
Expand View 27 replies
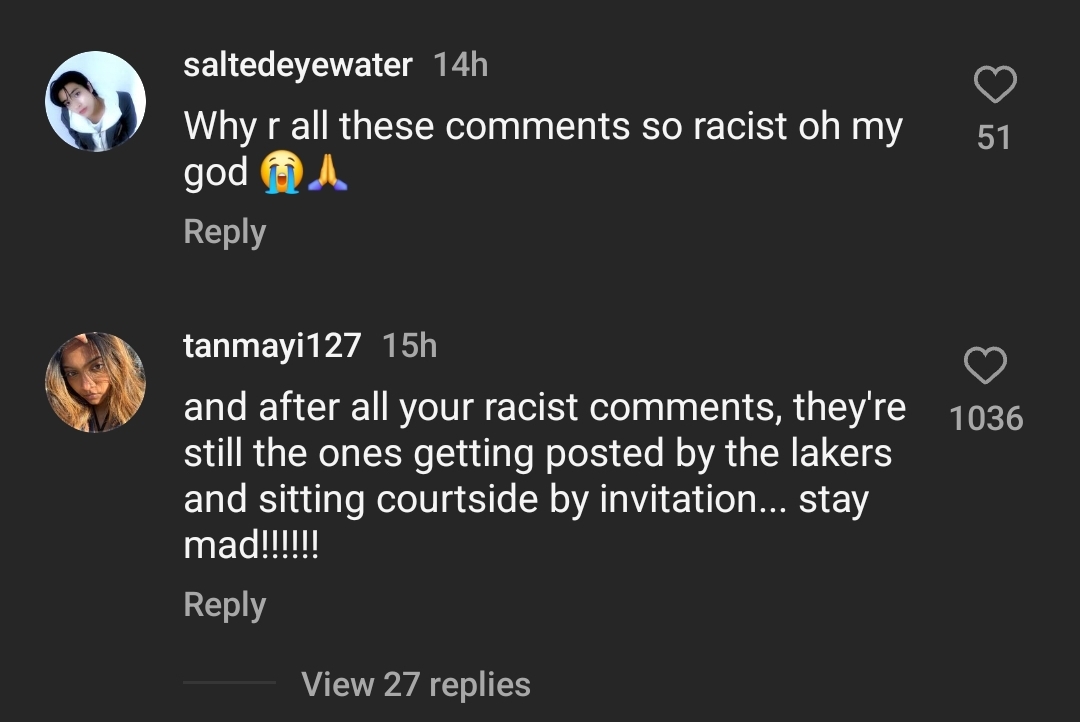415,685
